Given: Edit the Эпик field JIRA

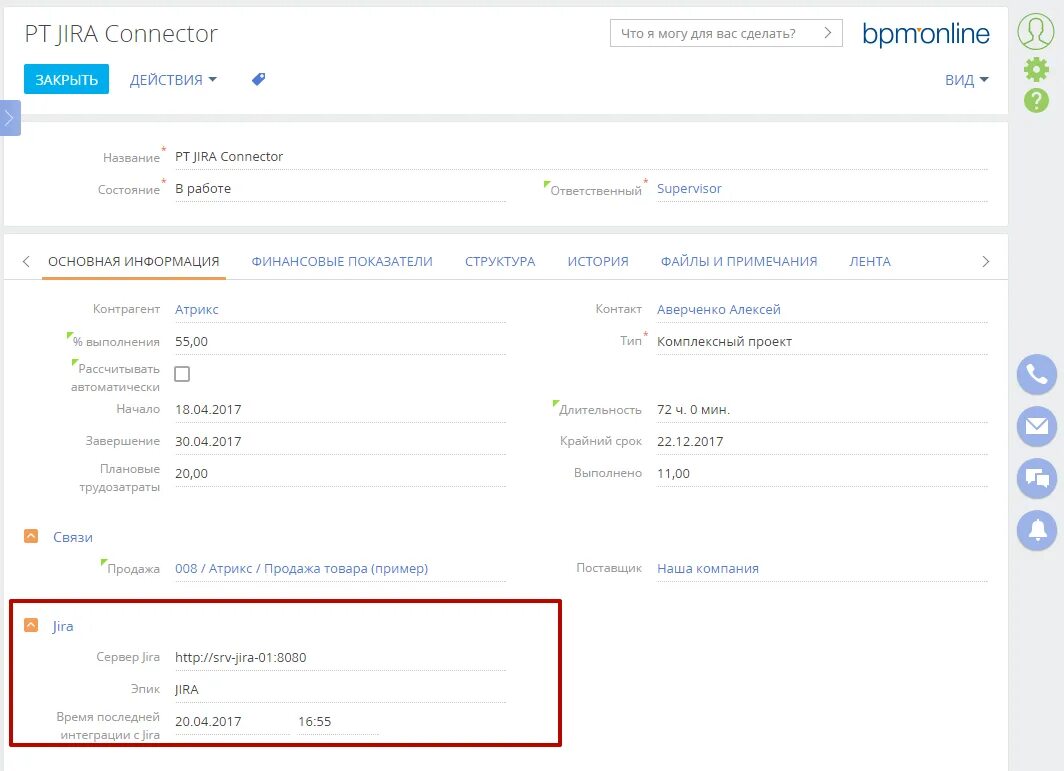Looking at the screenshot, I should (x=340, y=690).
